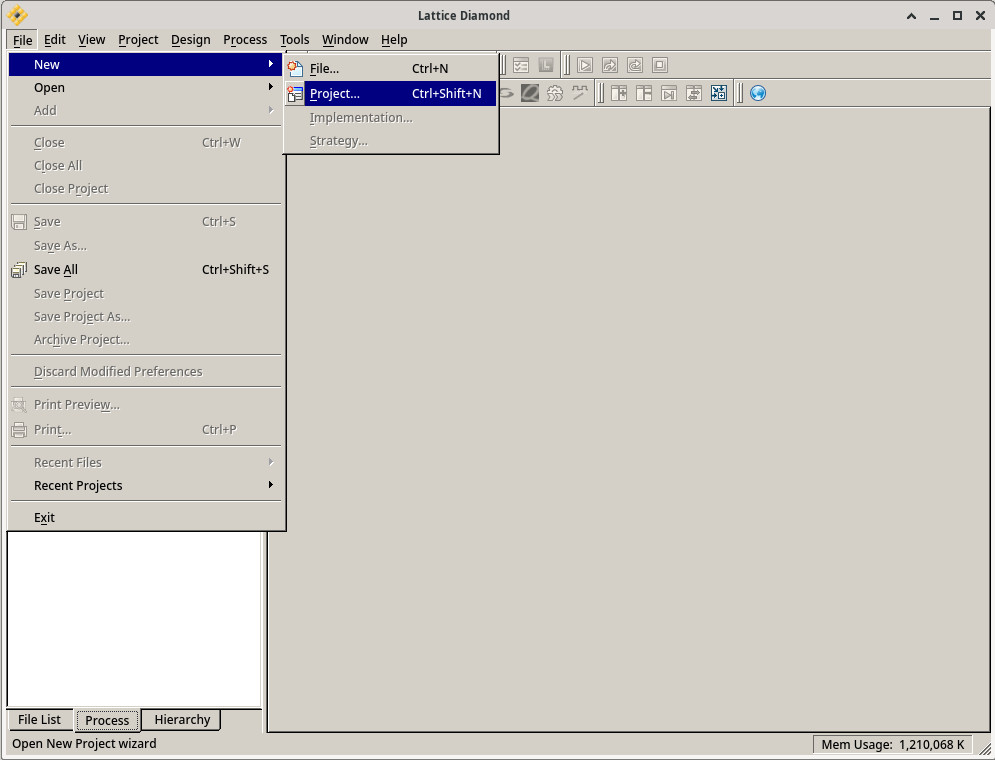Select Discard Modified Preferences entry
995x760 pixels.
click(x=145, y=372)
